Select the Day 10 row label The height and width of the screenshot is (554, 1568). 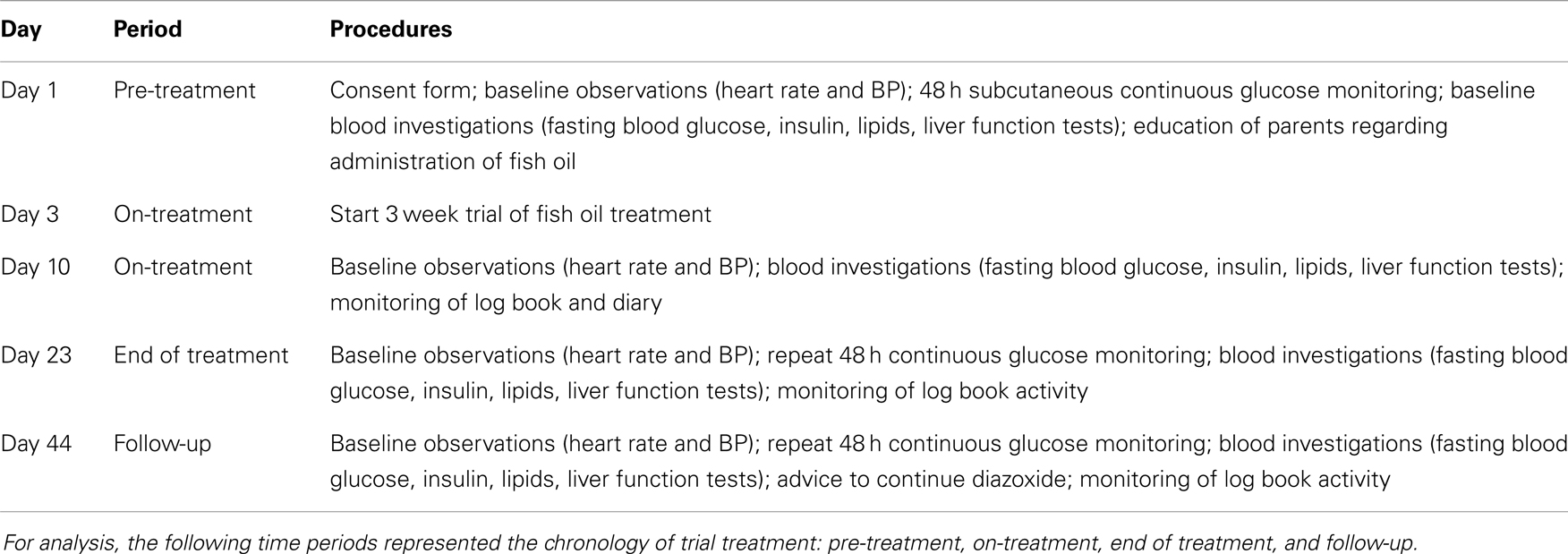[x=35, y=267]
